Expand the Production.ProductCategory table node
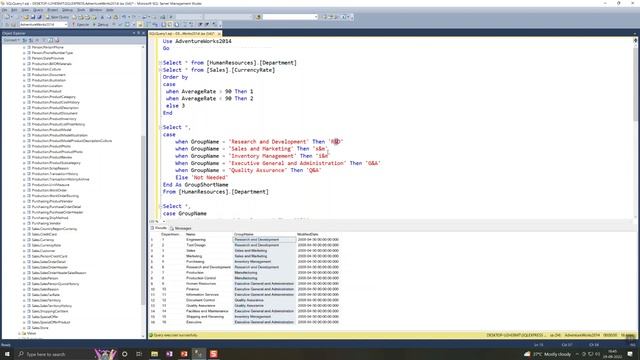The height and width of the screenshot is (360, 640). click(24, 97)
